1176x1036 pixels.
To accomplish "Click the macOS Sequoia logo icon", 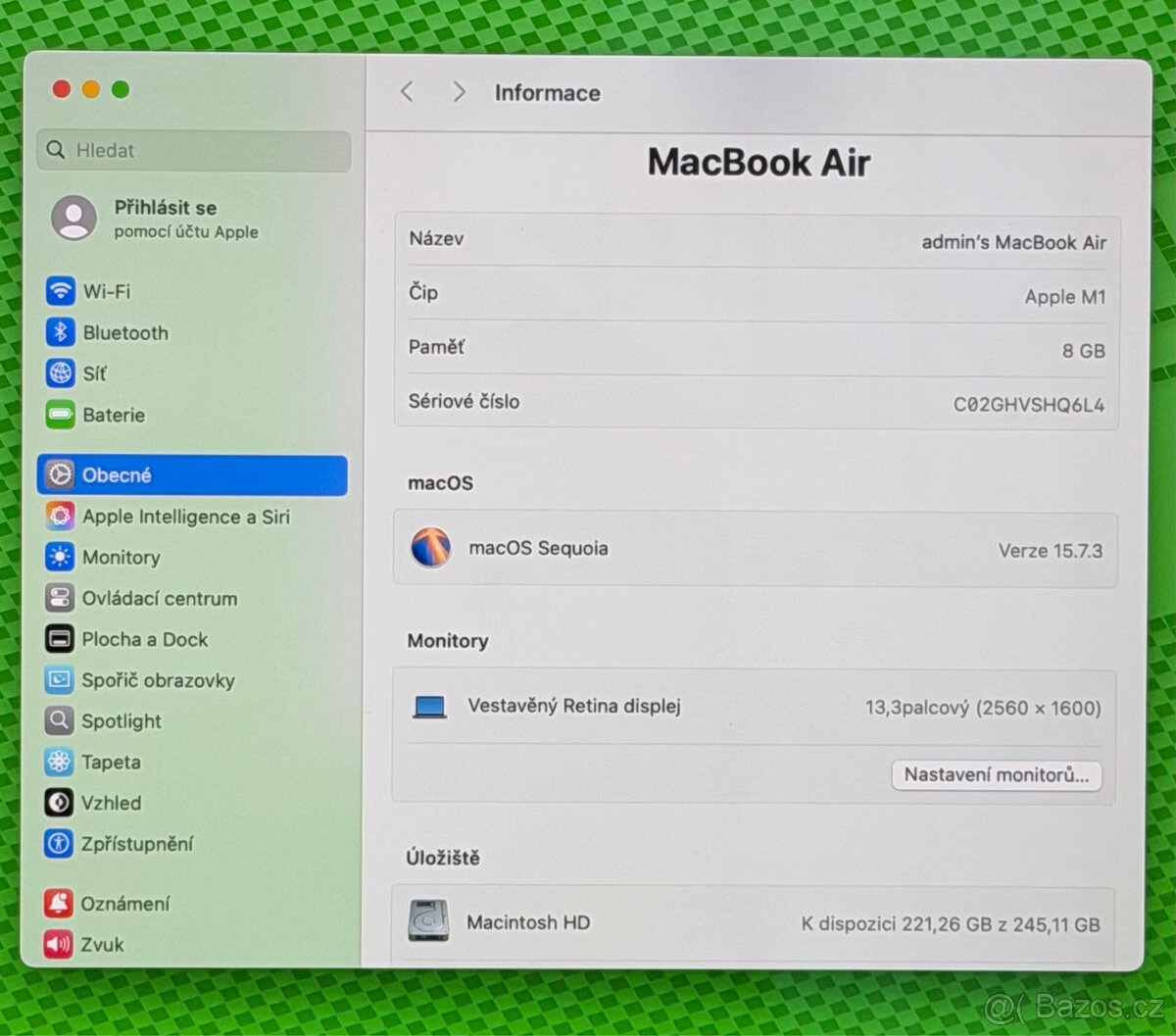I will (x=431, y=548).
